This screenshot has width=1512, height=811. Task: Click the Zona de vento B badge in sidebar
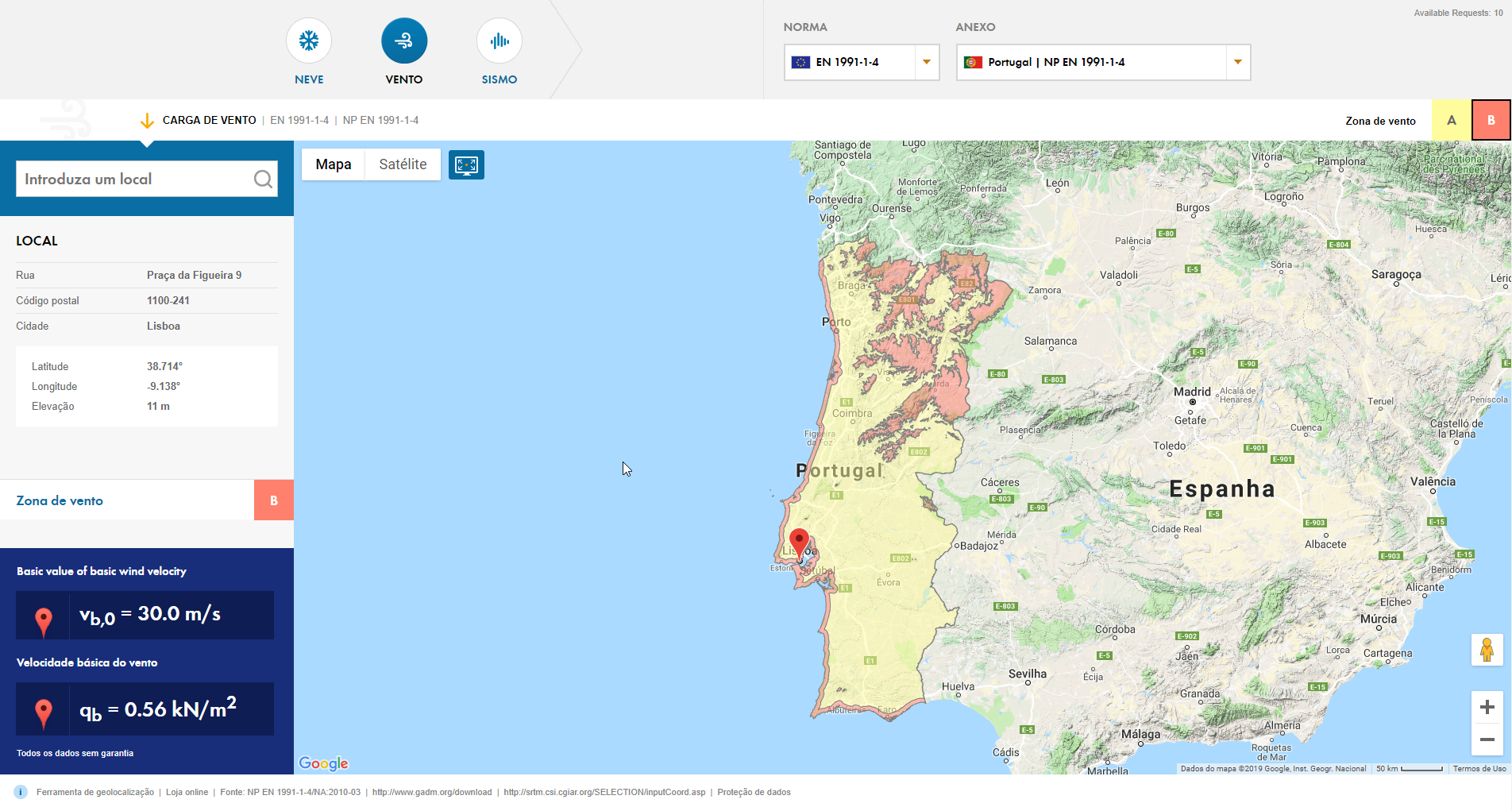tap(274, 500)
